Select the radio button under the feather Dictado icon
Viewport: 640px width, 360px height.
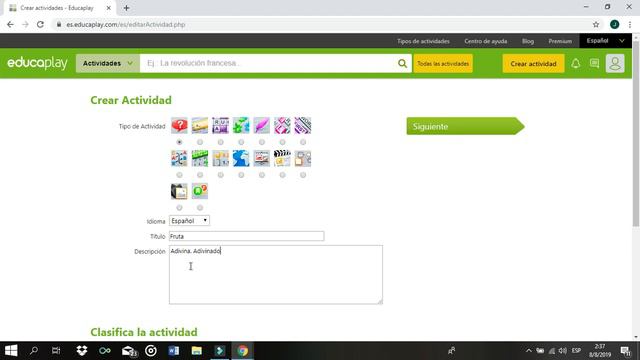pyautogui.click(x=262, y=142)
